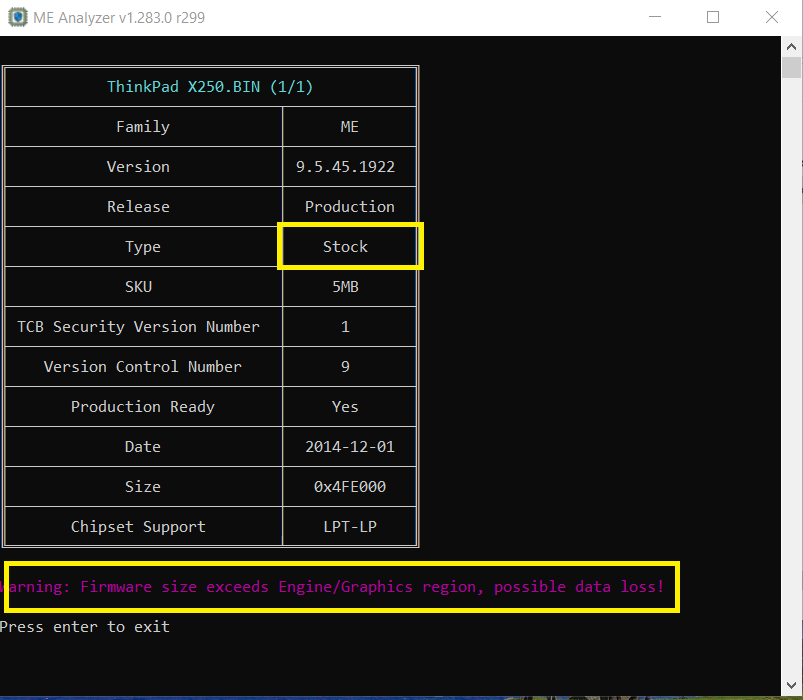Click TCB Security Version Number label

[138, 327]
